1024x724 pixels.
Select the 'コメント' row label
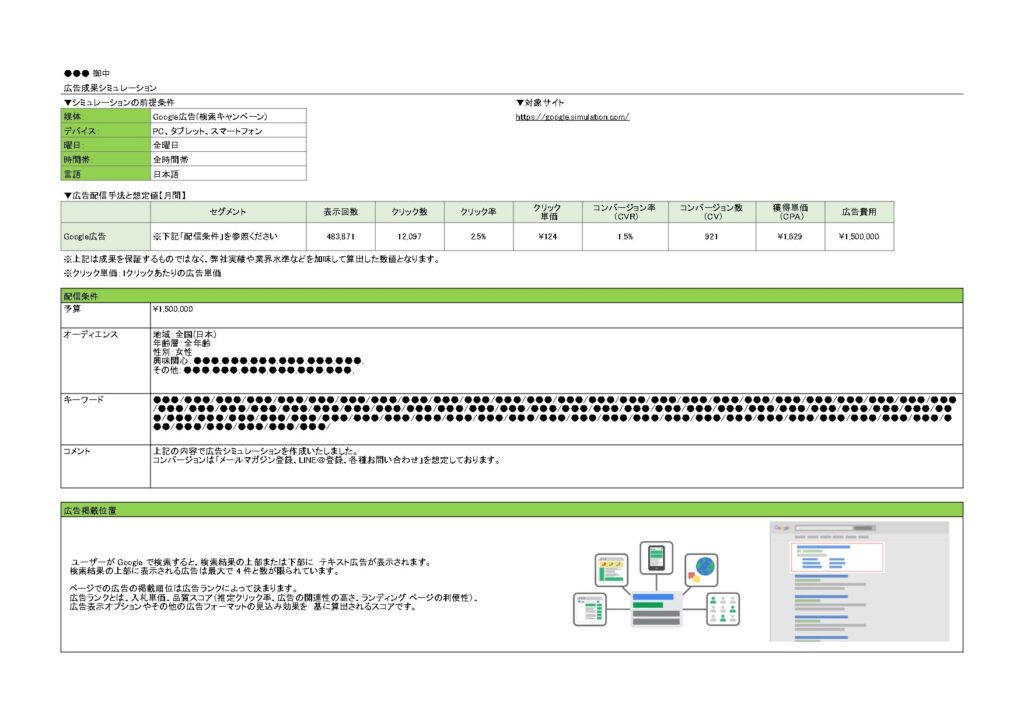point(106,466)
